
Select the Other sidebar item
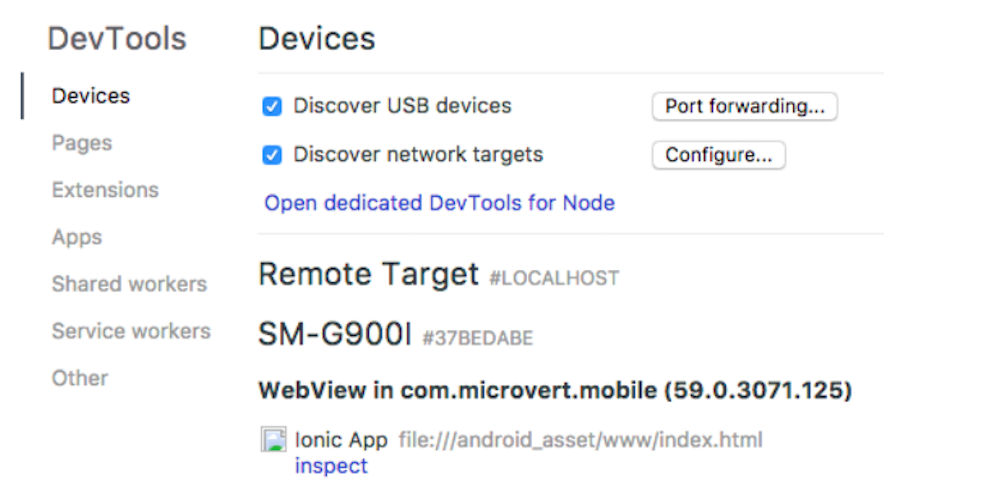(x=80, y=378)
